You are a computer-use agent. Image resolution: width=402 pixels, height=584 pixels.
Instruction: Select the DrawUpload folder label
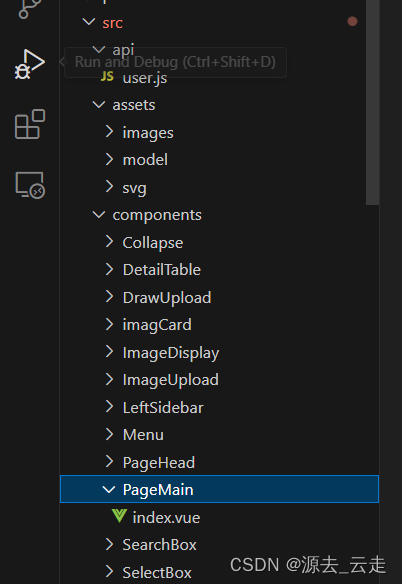(167, 298)
